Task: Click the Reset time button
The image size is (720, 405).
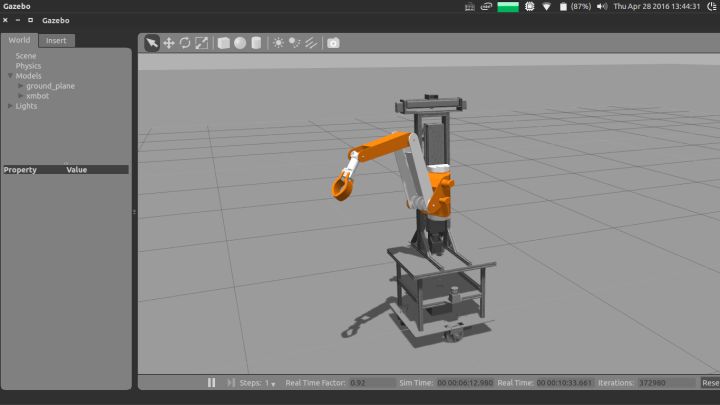Action: click(710, 382)
